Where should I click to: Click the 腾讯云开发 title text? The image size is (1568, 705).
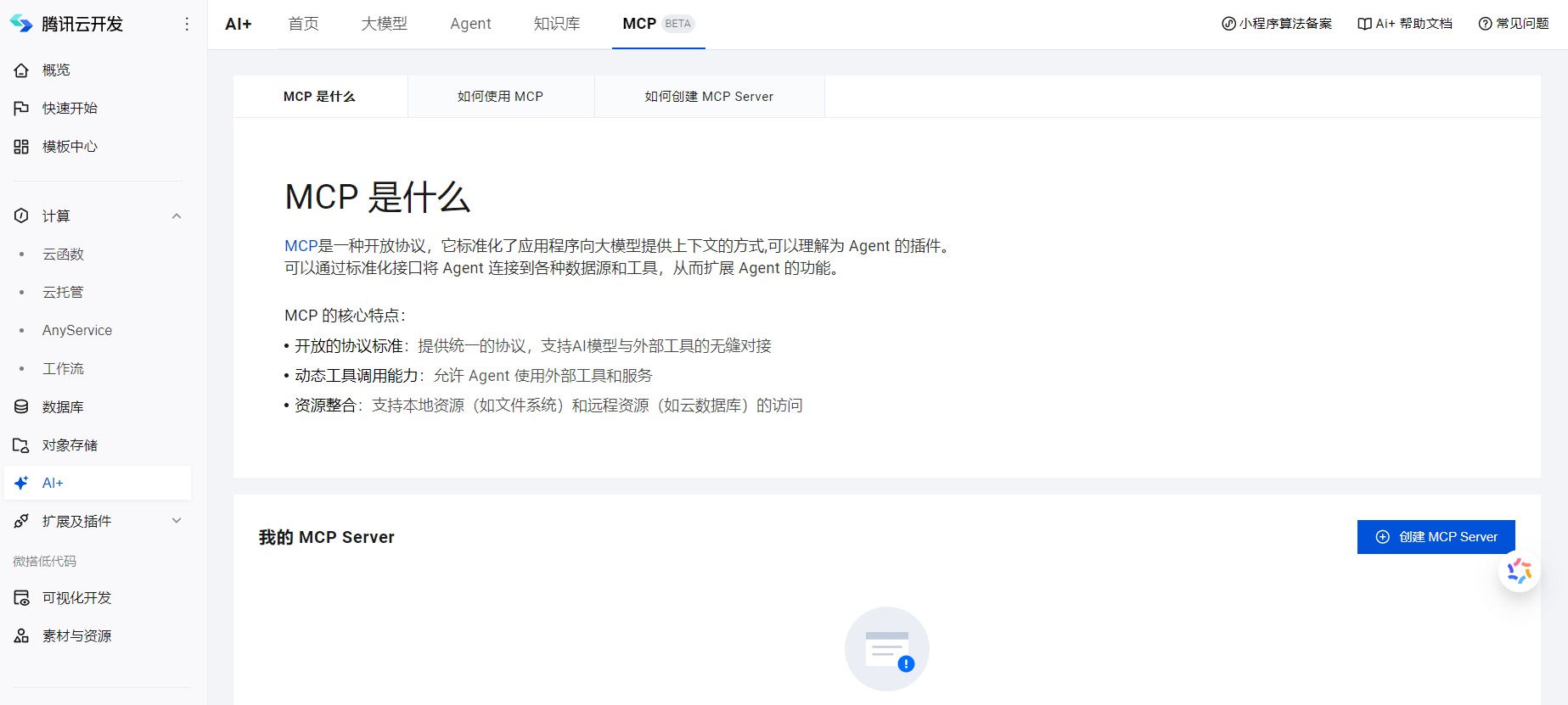pos(82,24)
